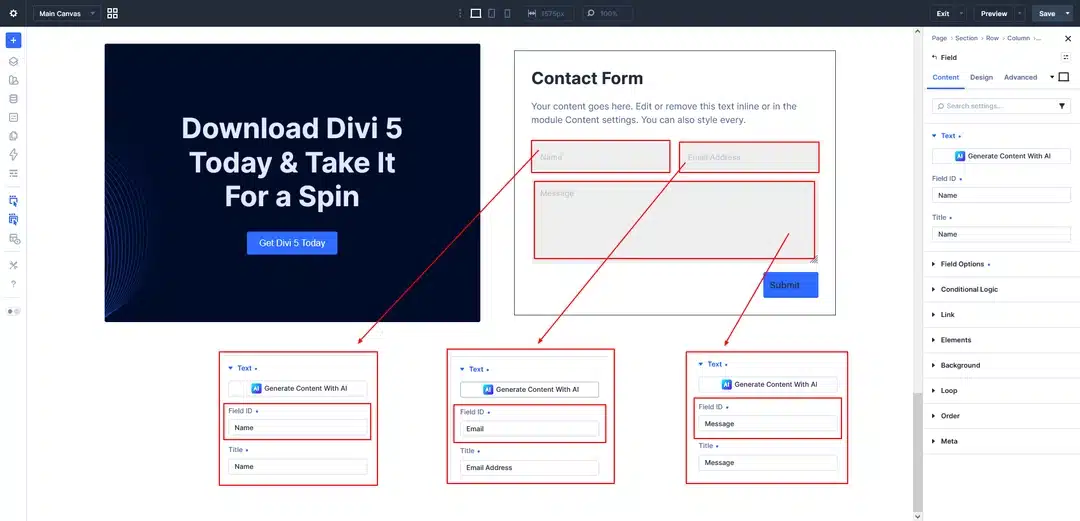Screen dimensions: 1080x521
Task: Toggle the light/dark mode switch in sidebar
Action: pyautogui.click(x=13, y=311)
